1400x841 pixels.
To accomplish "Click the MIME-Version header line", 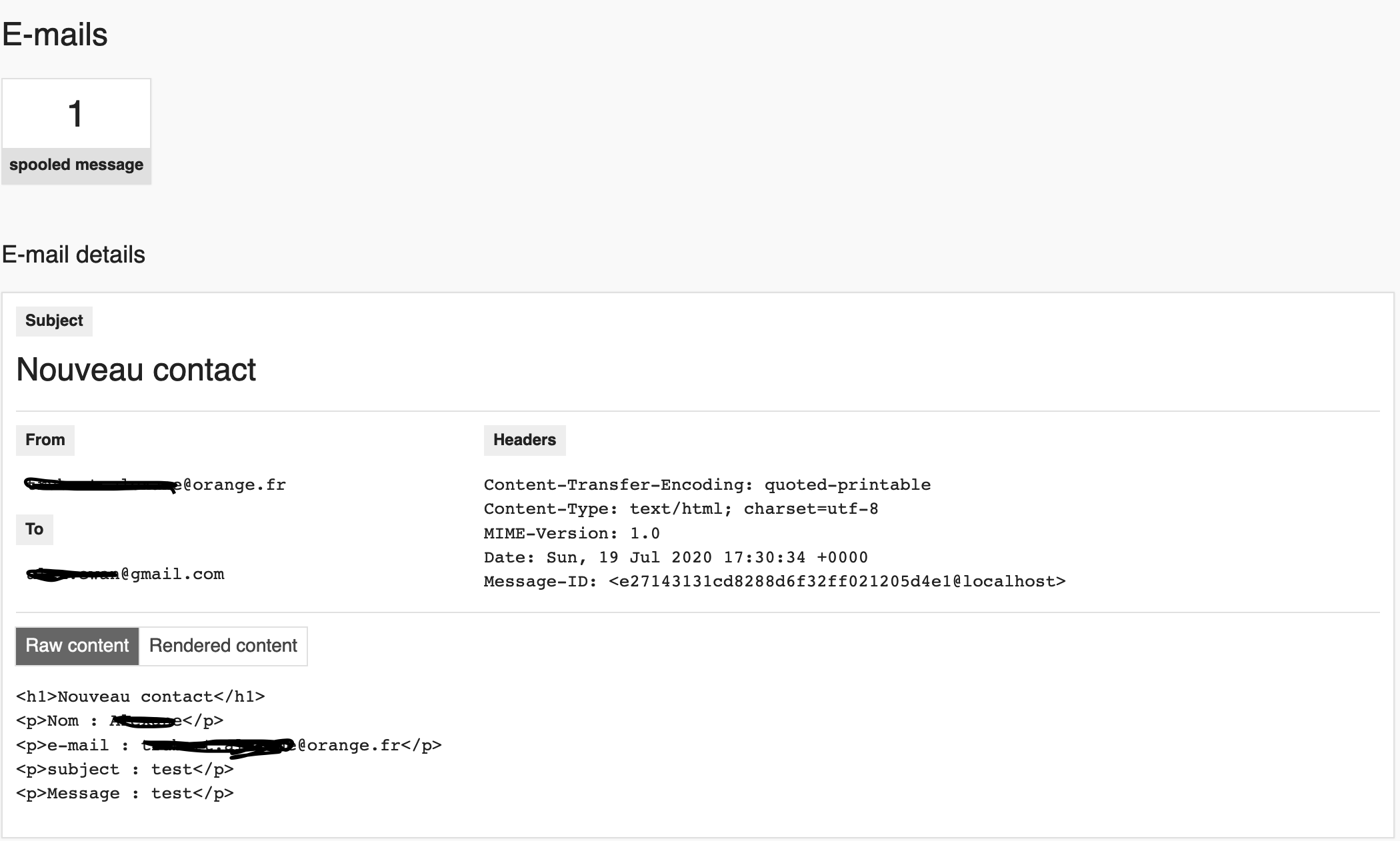I will 572,534.
